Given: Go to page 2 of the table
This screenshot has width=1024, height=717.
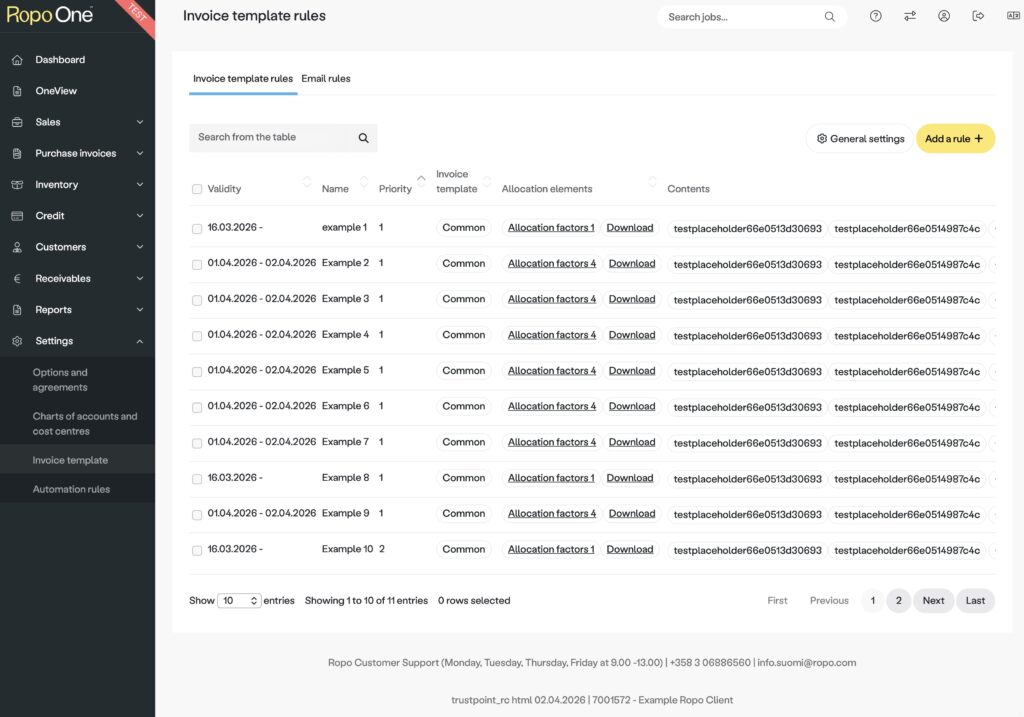Looking at the screenshot, I should point(898,601).
